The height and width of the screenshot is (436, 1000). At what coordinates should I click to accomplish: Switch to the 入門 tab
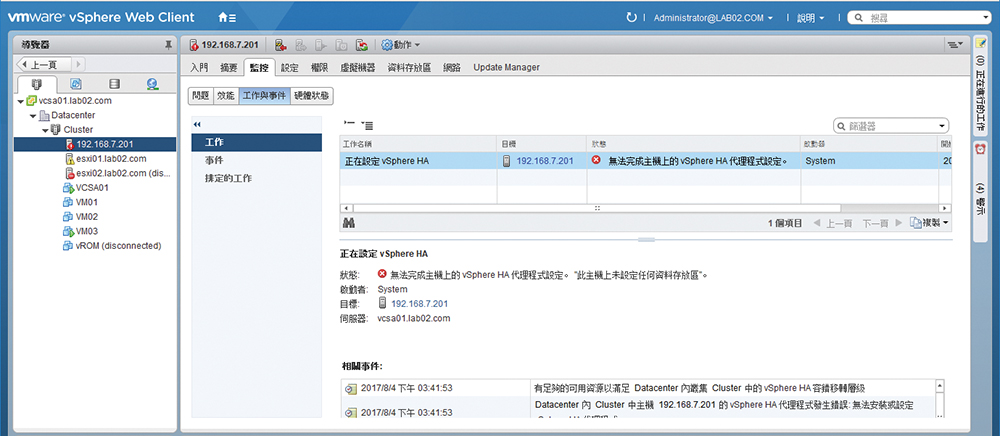199,67
